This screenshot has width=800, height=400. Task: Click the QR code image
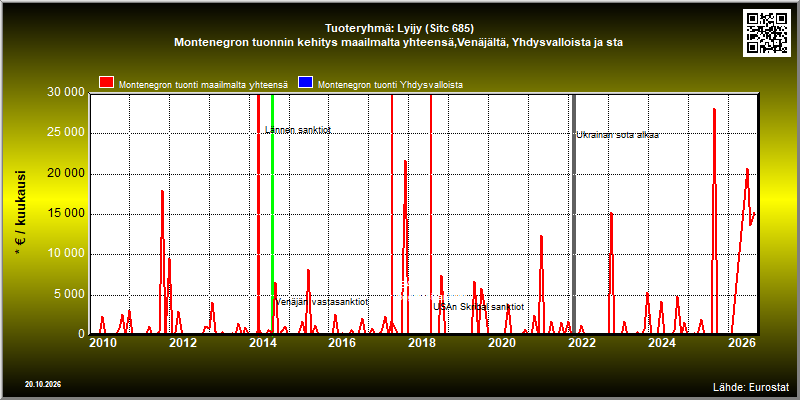pos(766,33)
